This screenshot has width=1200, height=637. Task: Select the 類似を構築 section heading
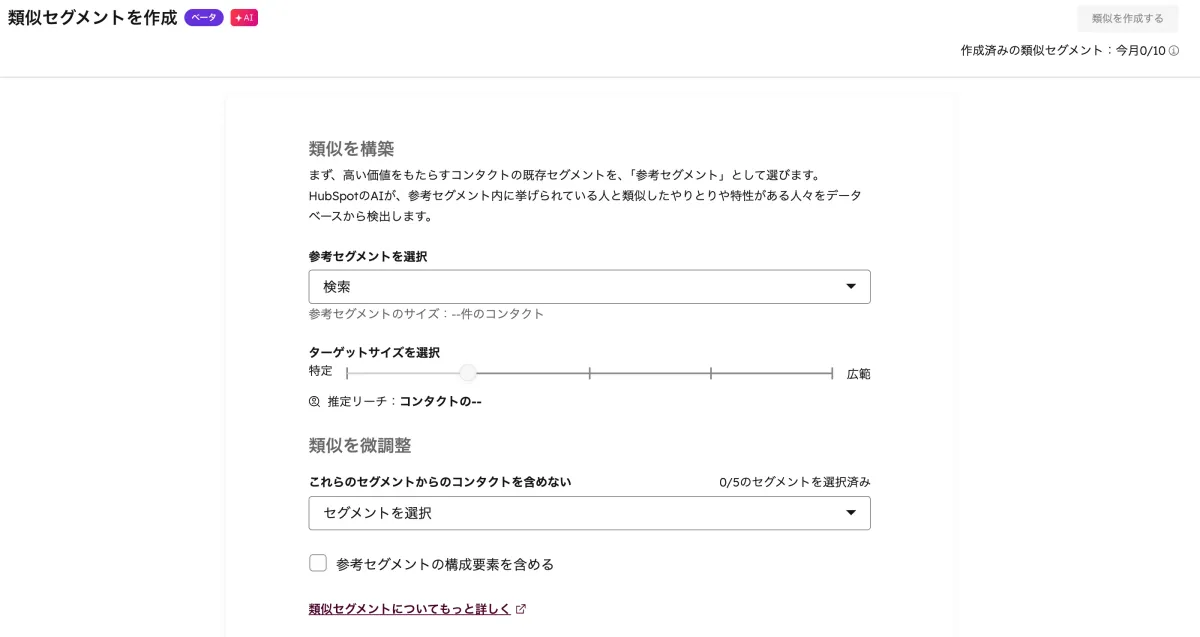[352, 148]
